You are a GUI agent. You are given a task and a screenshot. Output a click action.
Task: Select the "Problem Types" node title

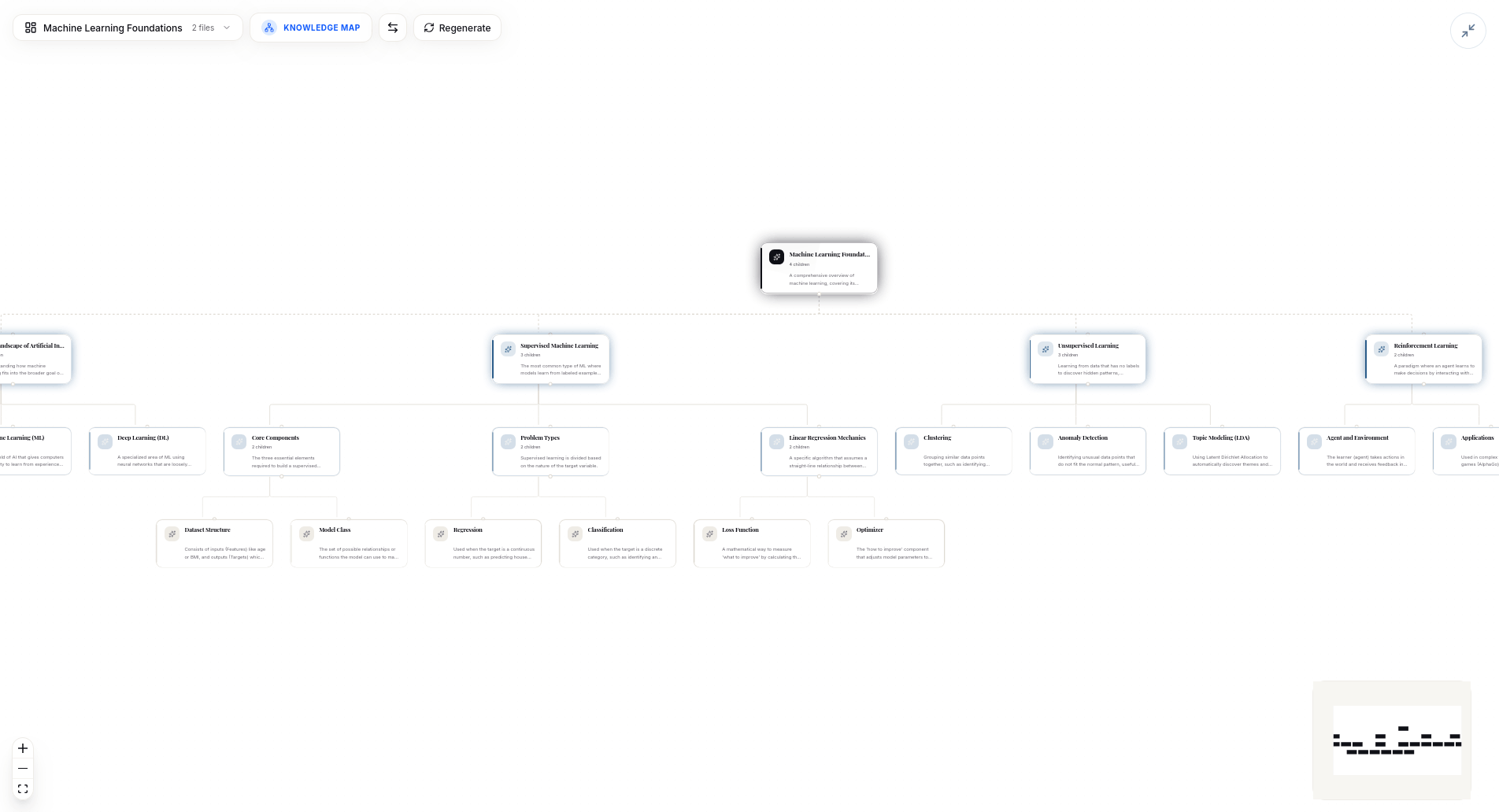540,437
